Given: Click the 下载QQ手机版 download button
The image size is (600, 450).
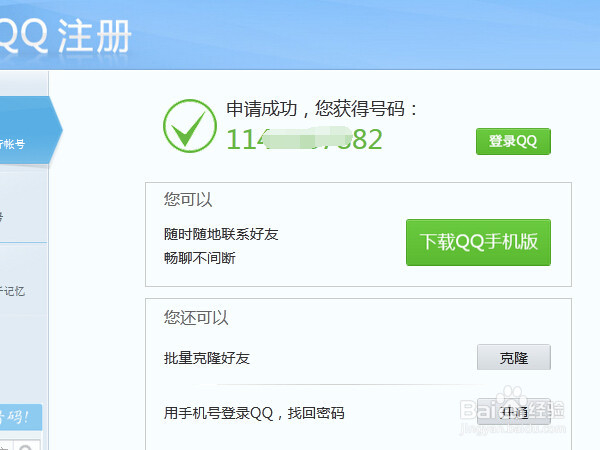Looking at the screenshot, I should (478, 242).
